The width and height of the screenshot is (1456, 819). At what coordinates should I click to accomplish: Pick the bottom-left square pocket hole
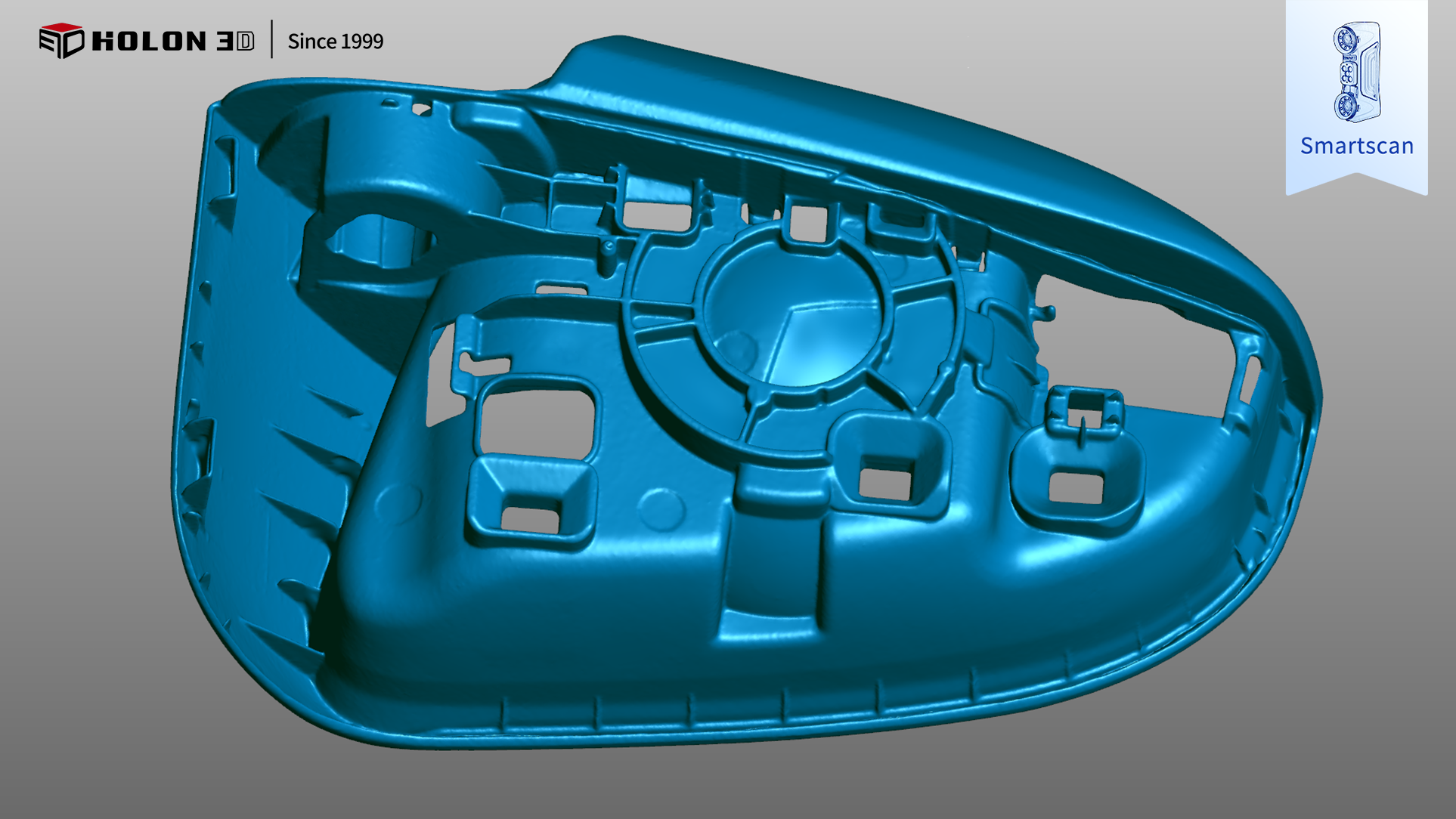tap(530, 518)
